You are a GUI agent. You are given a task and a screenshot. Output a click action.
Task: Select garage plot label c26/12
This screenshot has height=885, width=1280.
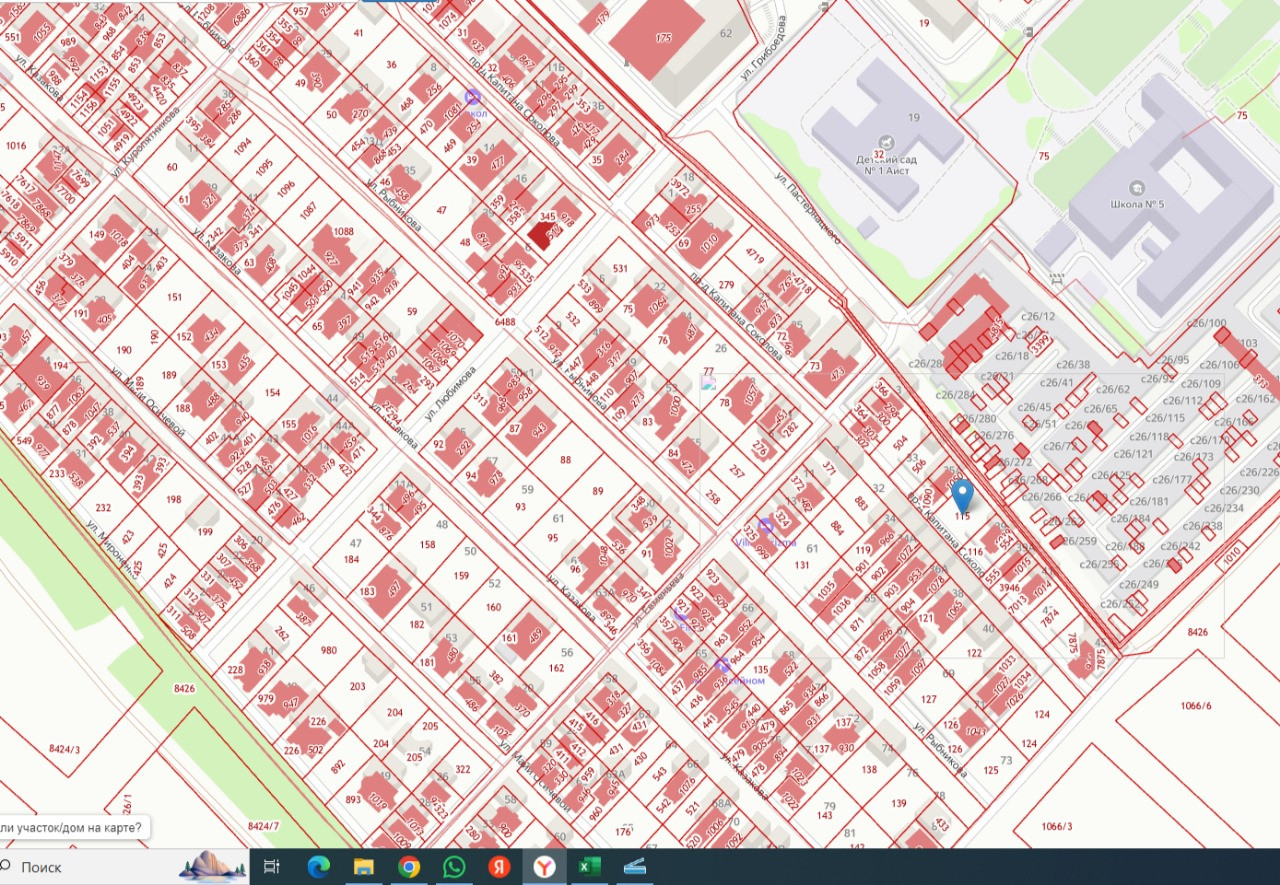click(1037, 316)
